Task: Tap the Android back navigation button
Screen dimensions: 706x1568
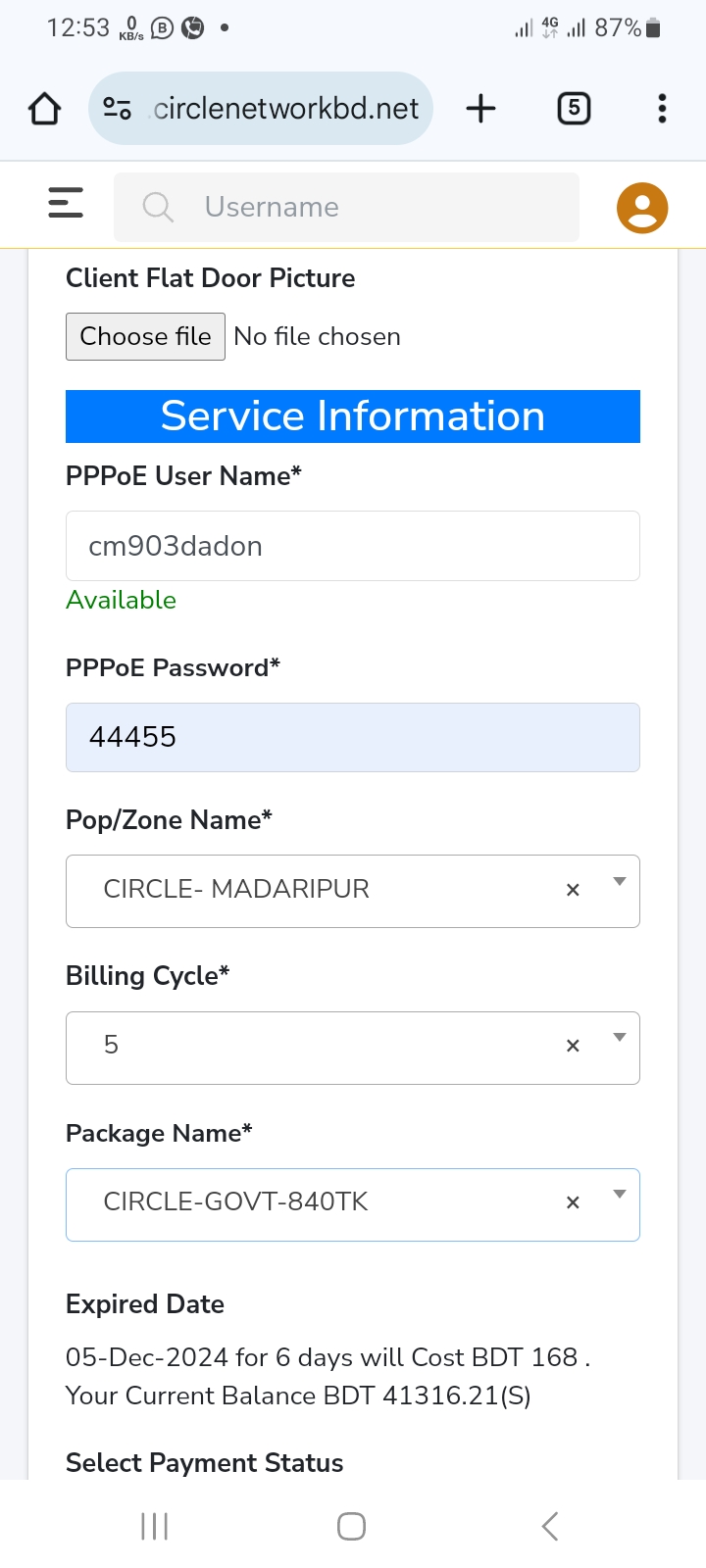Action: click(550, 1526)
